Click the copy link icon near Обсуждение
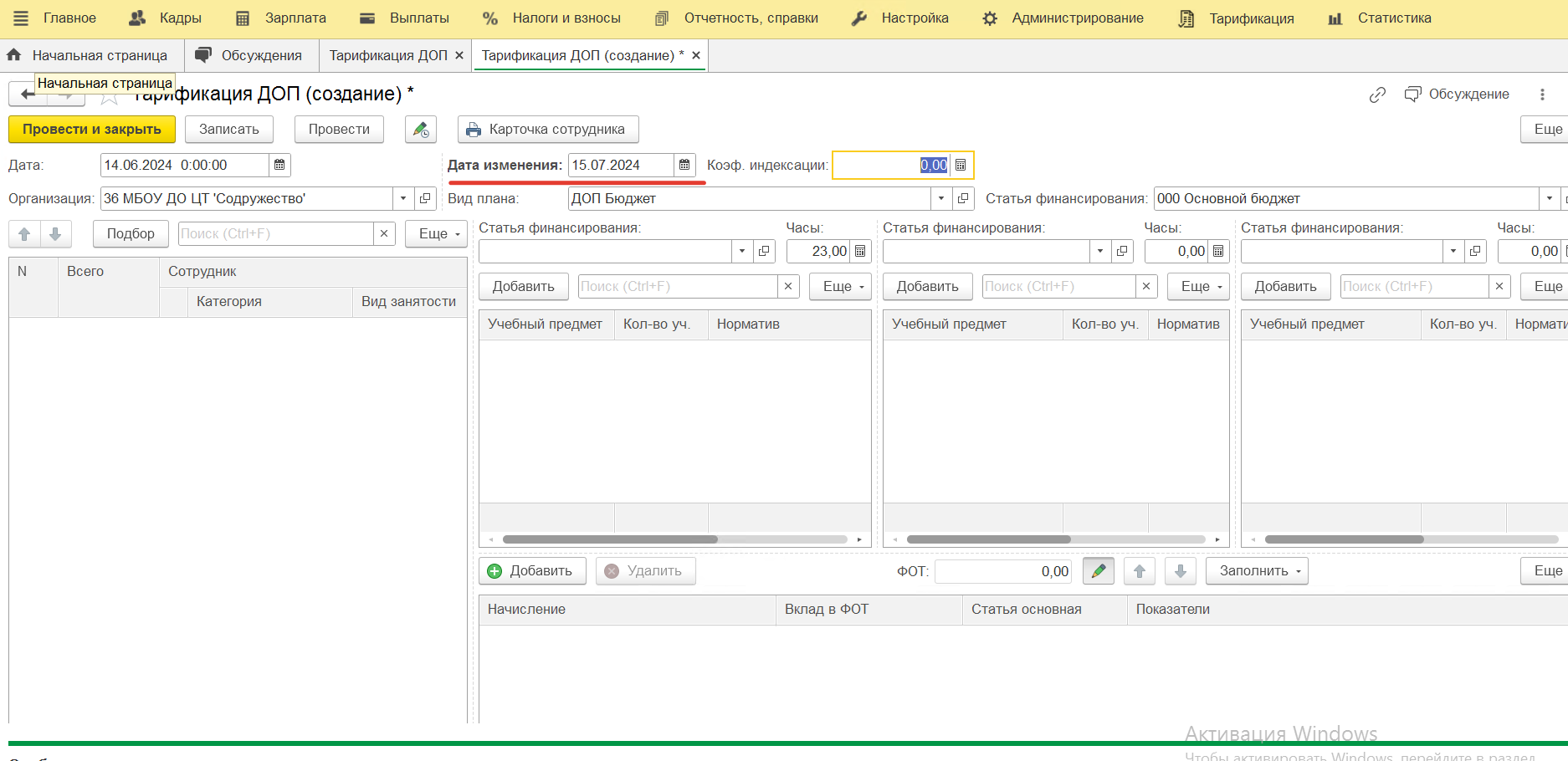 pyautogui.click(x=1377, y=94)
